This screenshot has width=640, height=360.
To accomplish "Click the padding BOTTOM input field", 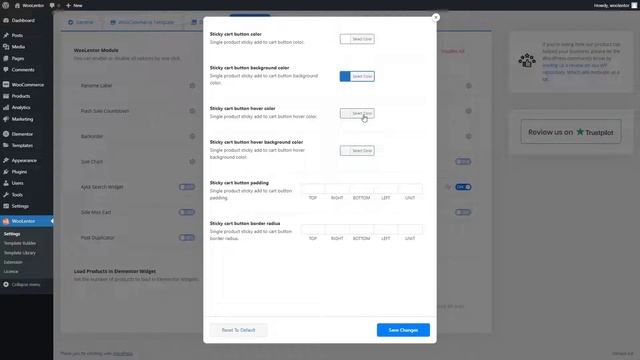I will [x=361, y=189].
